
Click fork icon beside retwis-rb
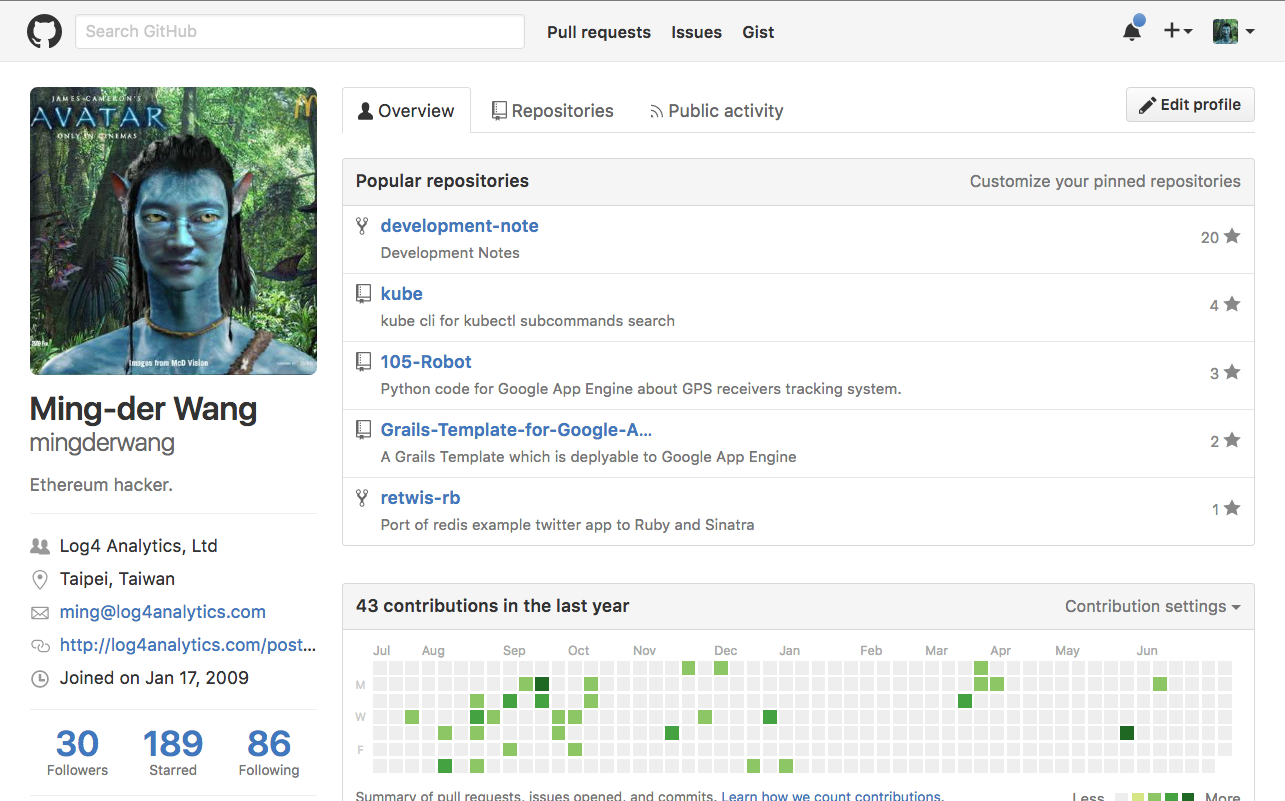(363, 498)
